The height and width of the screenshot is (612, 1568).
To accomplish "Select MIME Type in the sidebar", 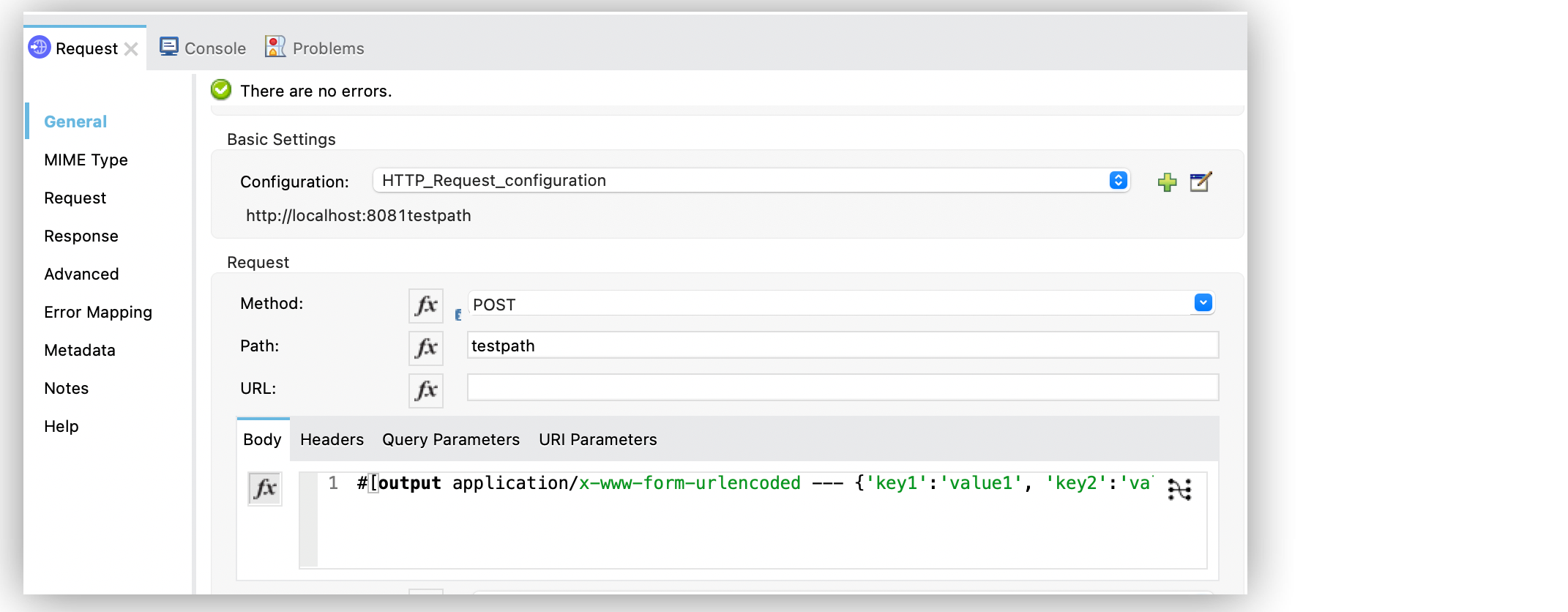I will (86, 160).
